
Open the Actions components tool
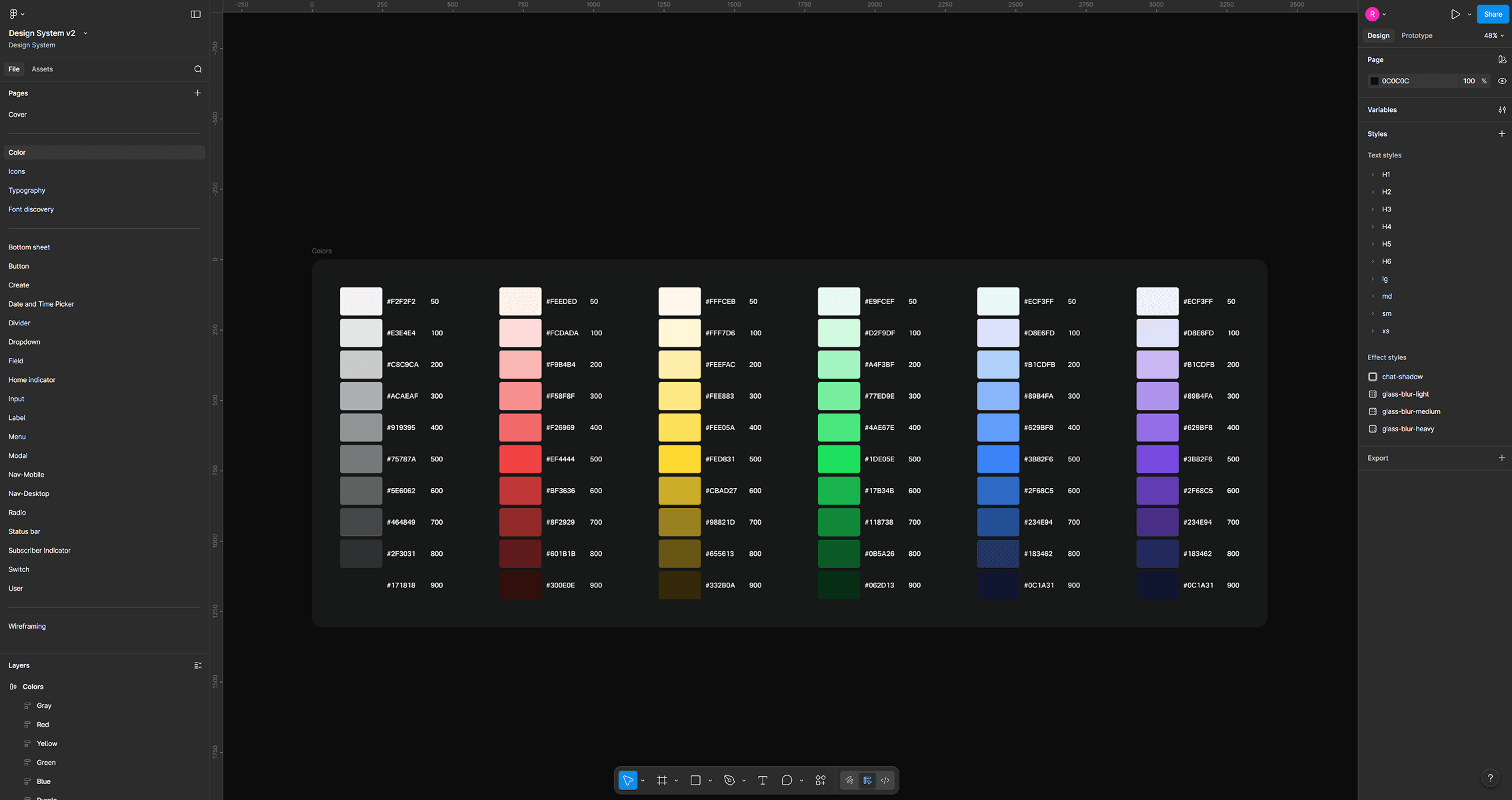click(821, 780)
